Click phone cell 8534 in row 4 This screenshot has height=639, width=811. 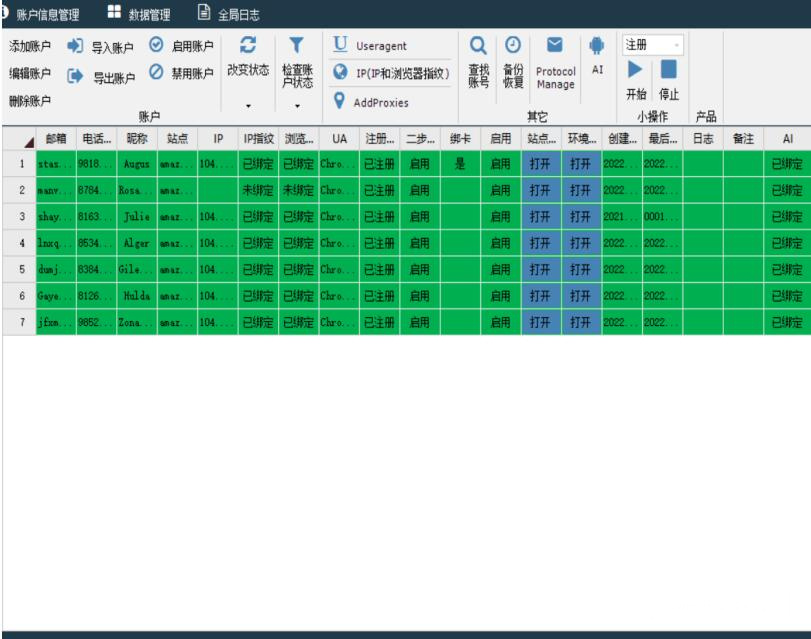pyautogui.click(x=96, y=243)
